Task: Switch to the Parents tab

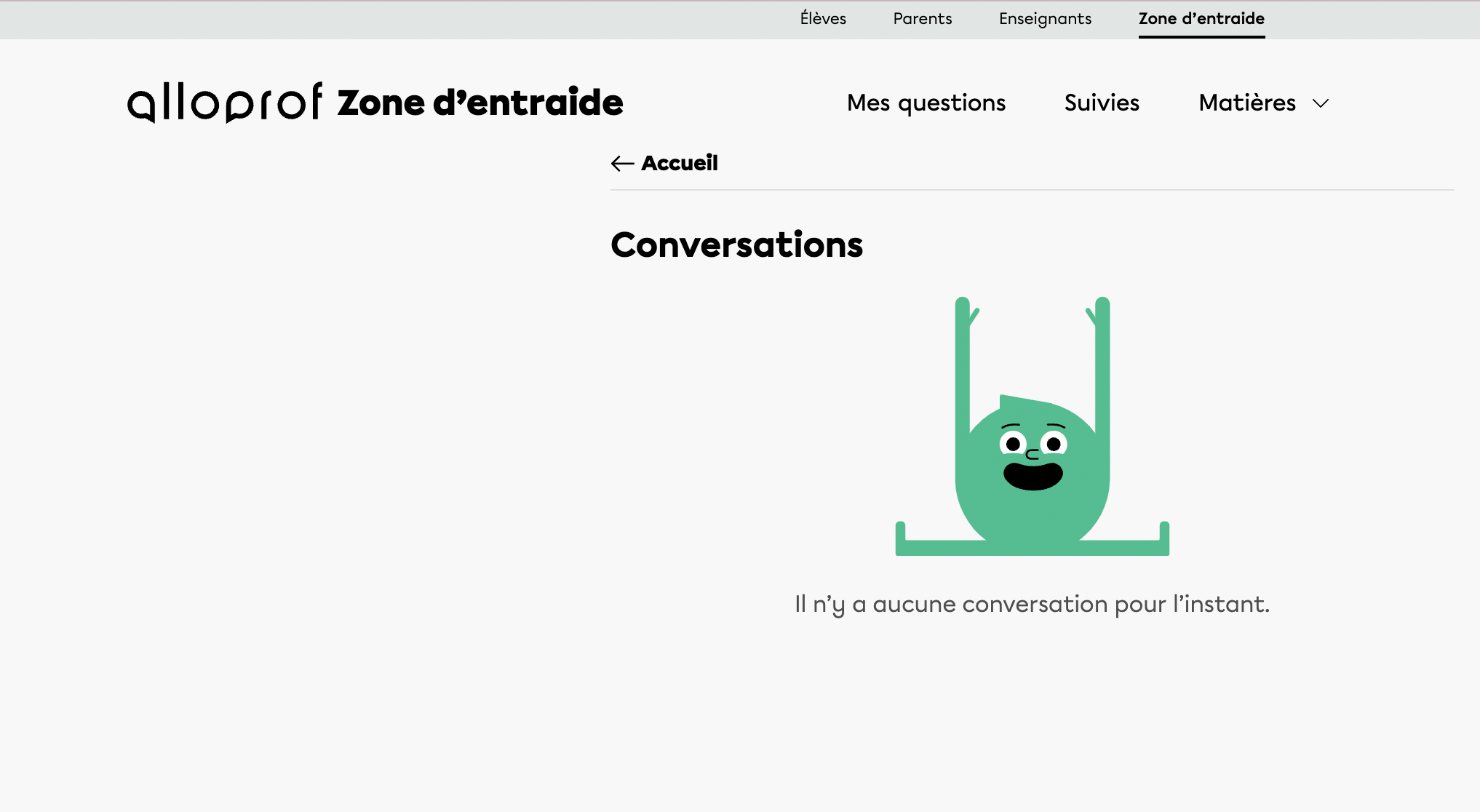Action: 922,19
